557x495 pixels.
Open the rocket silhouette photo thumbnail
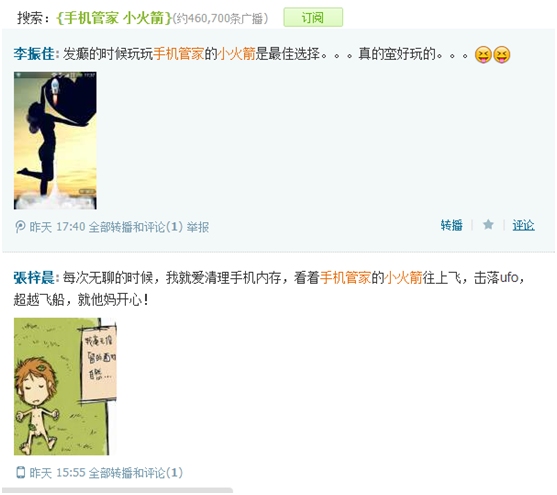point(55,140)
